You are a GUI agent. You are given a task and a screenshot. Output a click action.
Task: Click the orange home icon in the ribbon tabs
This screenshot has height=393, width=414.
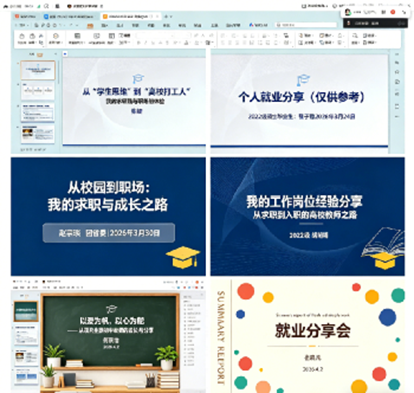coord(90,25)
